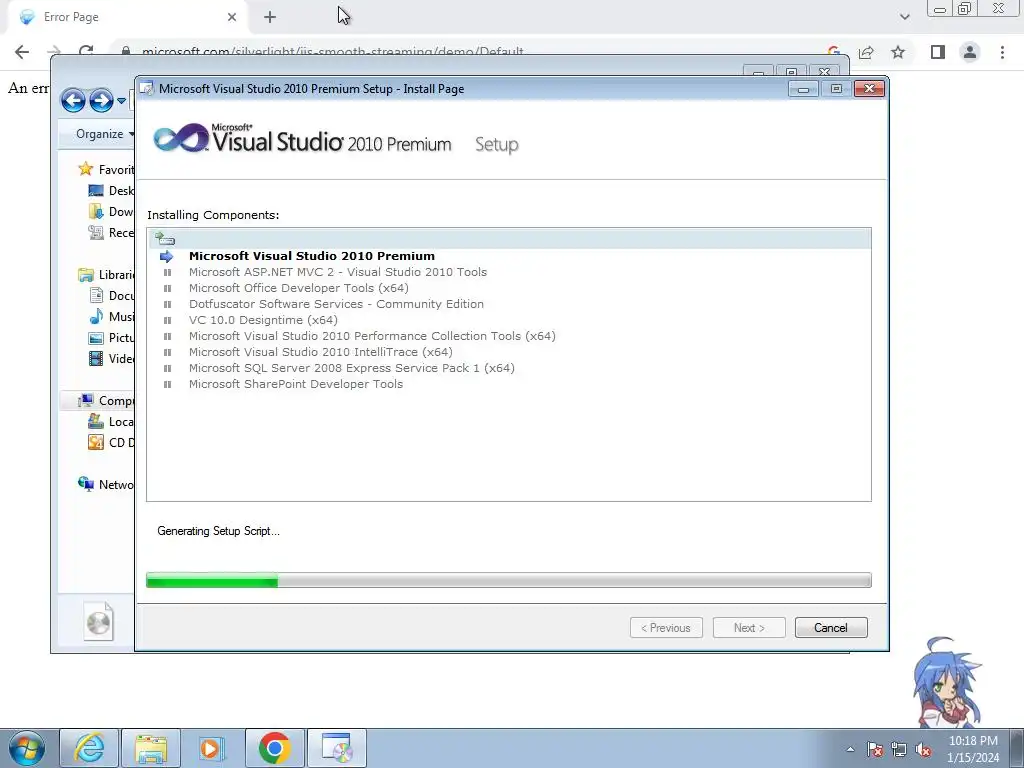Screen dimensions: 1024x768
Task: Click the install drive icon atop component list
Action: coord(165,238)
